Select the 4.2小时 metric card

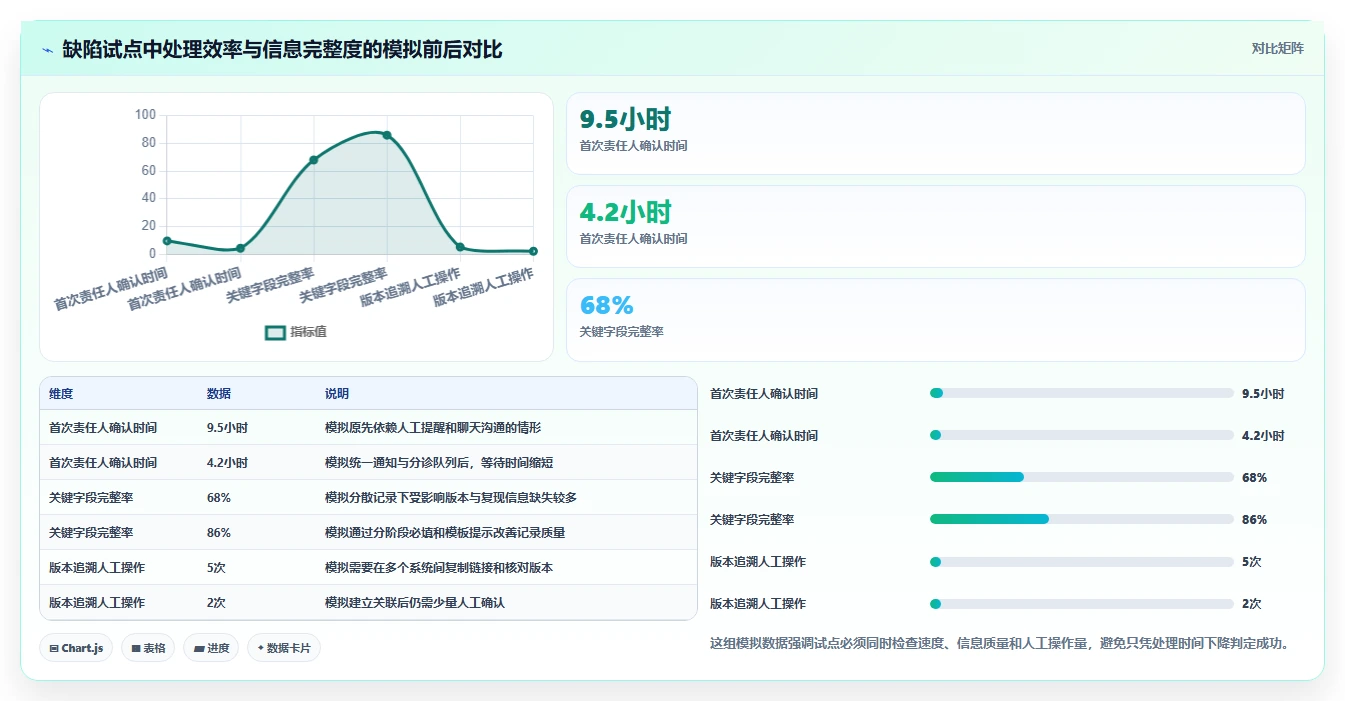pyautogui.click(x=935, y=227)
